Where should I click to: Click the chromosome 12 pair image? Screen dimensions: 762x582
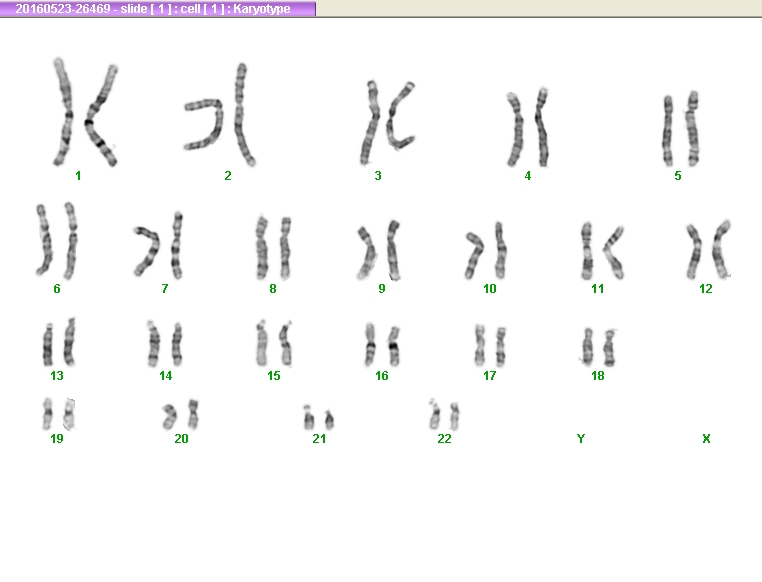(709, 250)
